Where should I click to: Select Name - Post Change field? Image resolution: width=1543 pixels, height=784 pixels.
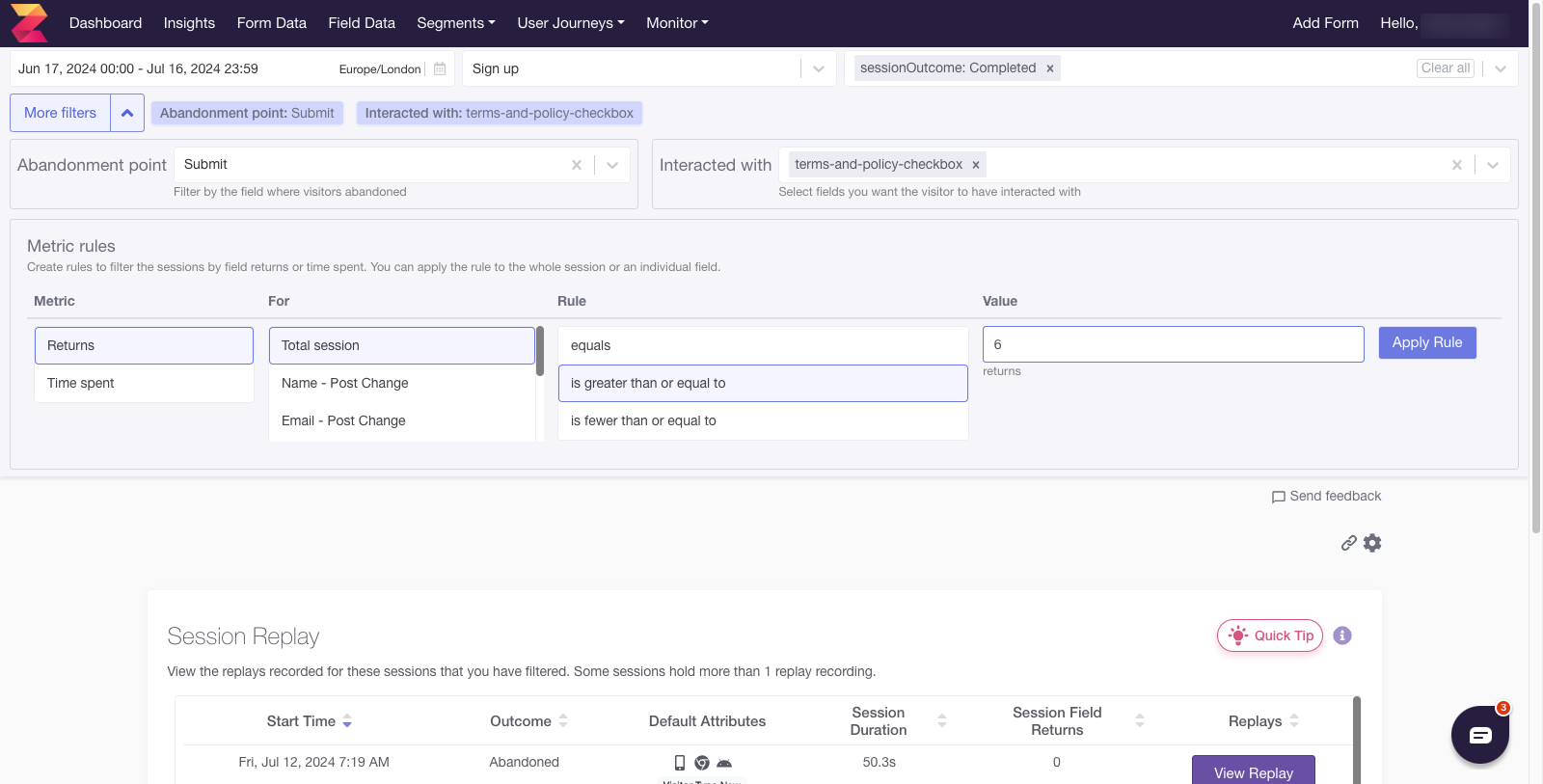click(401, 383)
